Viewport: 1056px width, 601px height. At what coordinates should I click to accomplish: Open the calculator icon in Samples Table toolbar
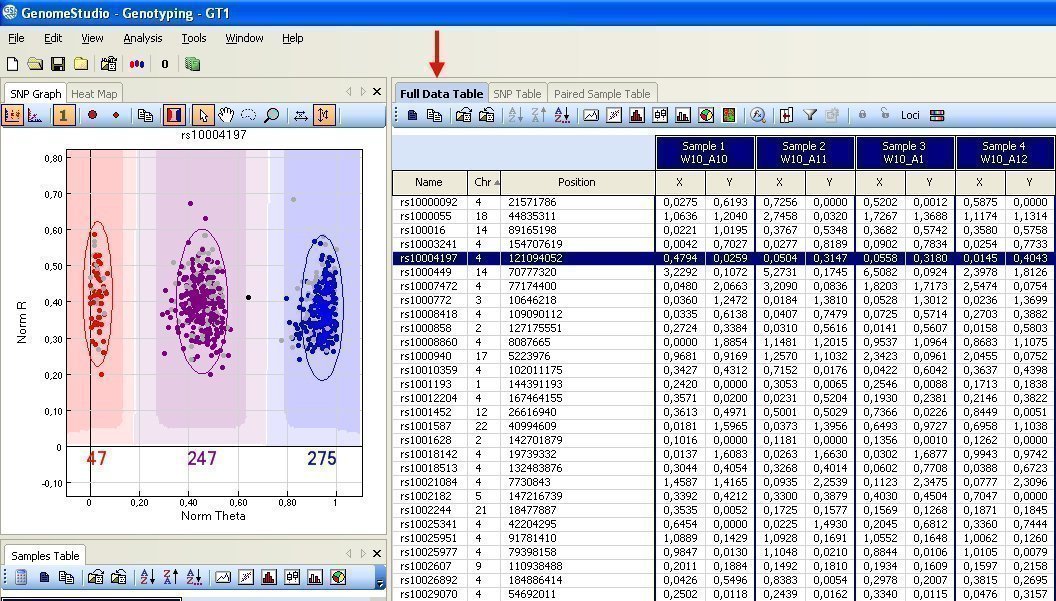pos(20,577)
